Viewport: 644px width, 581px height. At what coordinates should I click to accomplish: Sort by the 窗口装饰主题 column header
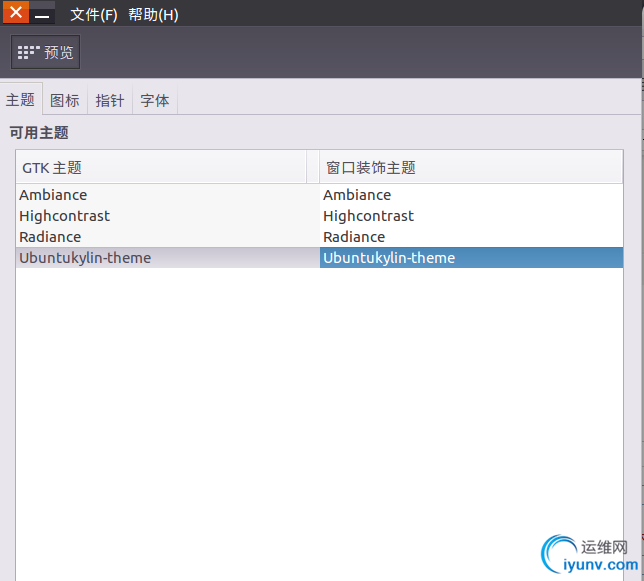tap(471, 167)
